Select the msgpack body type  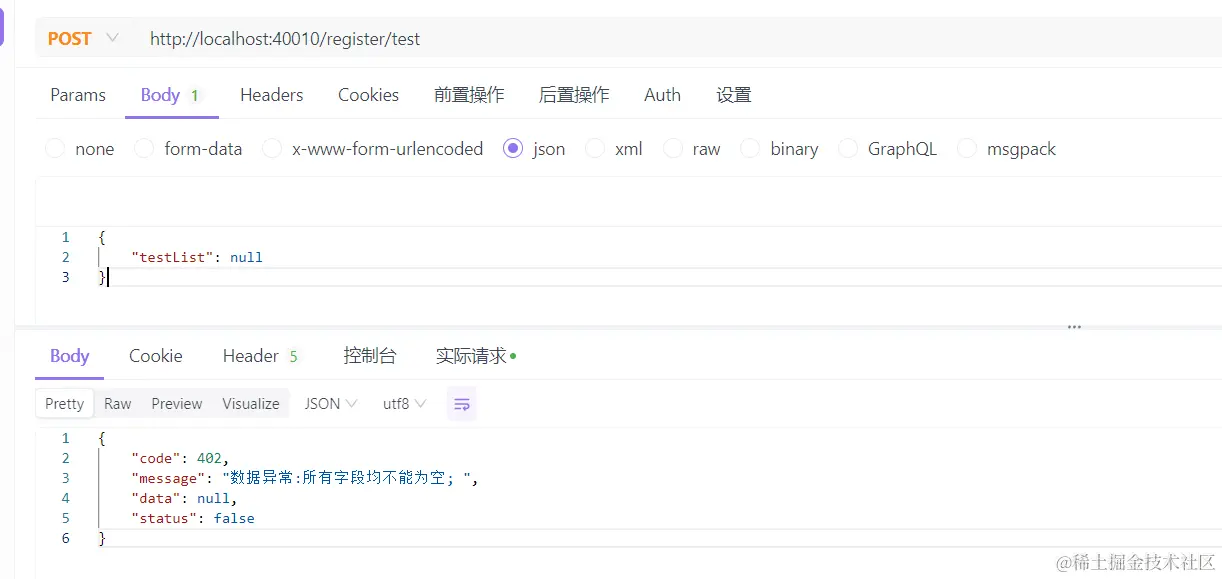tap(1007, 149)
